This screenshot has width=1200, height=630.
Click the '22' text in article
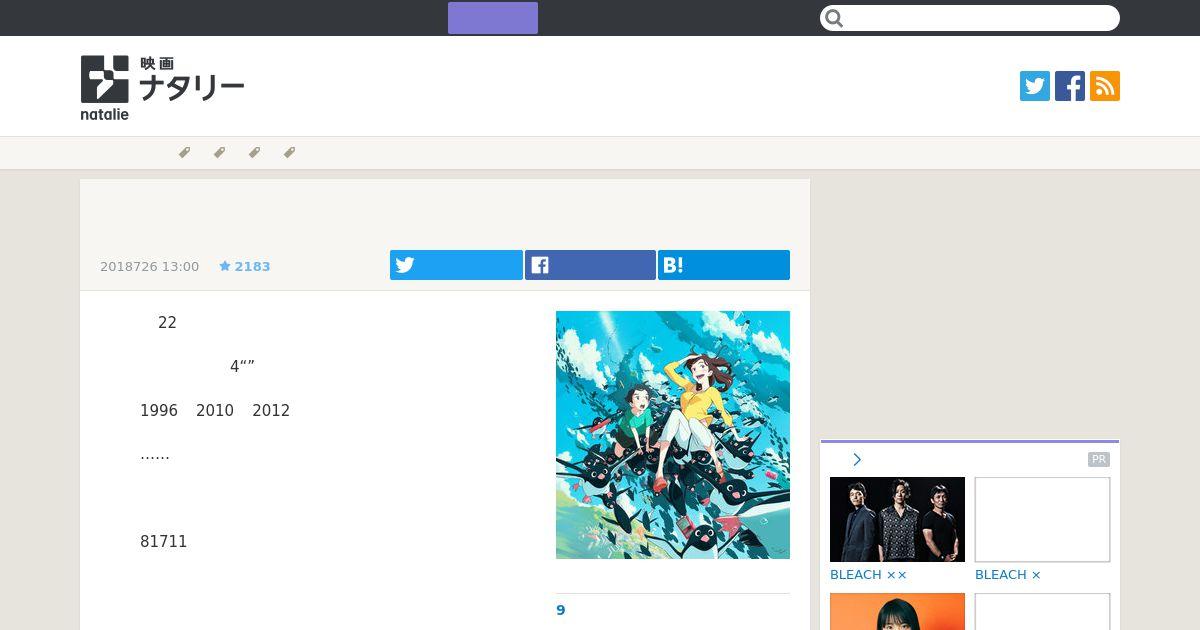[x=167, y=323]
